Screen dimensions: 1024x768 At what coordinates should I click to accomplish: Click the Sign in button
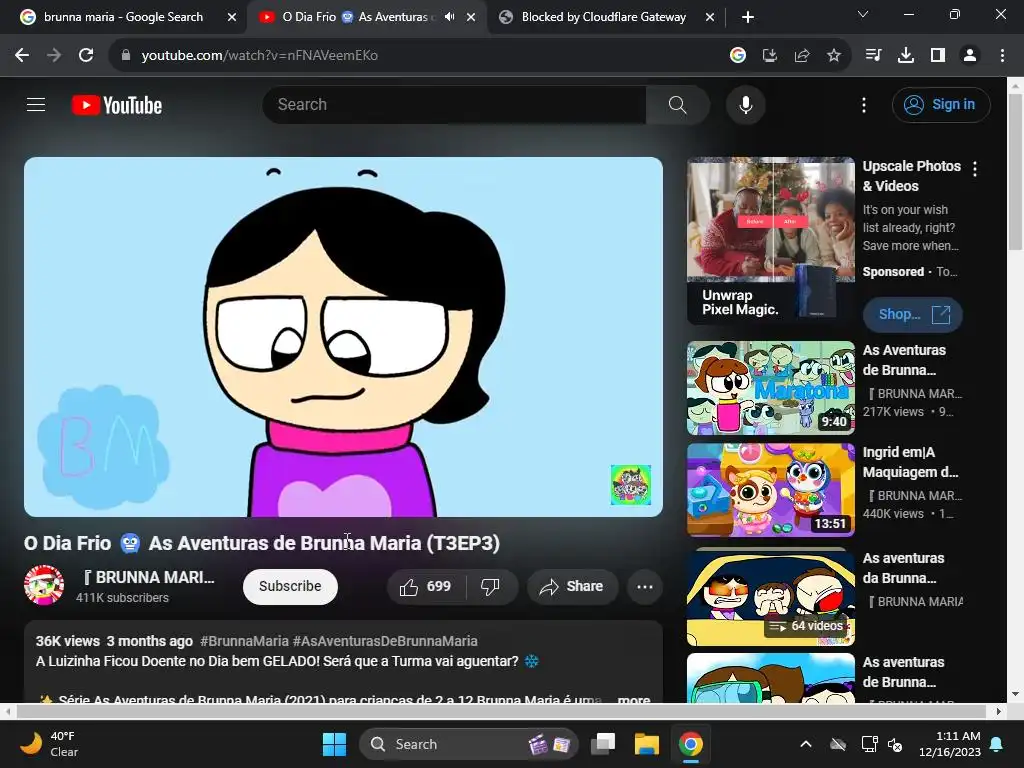click(x=940, y=104)
